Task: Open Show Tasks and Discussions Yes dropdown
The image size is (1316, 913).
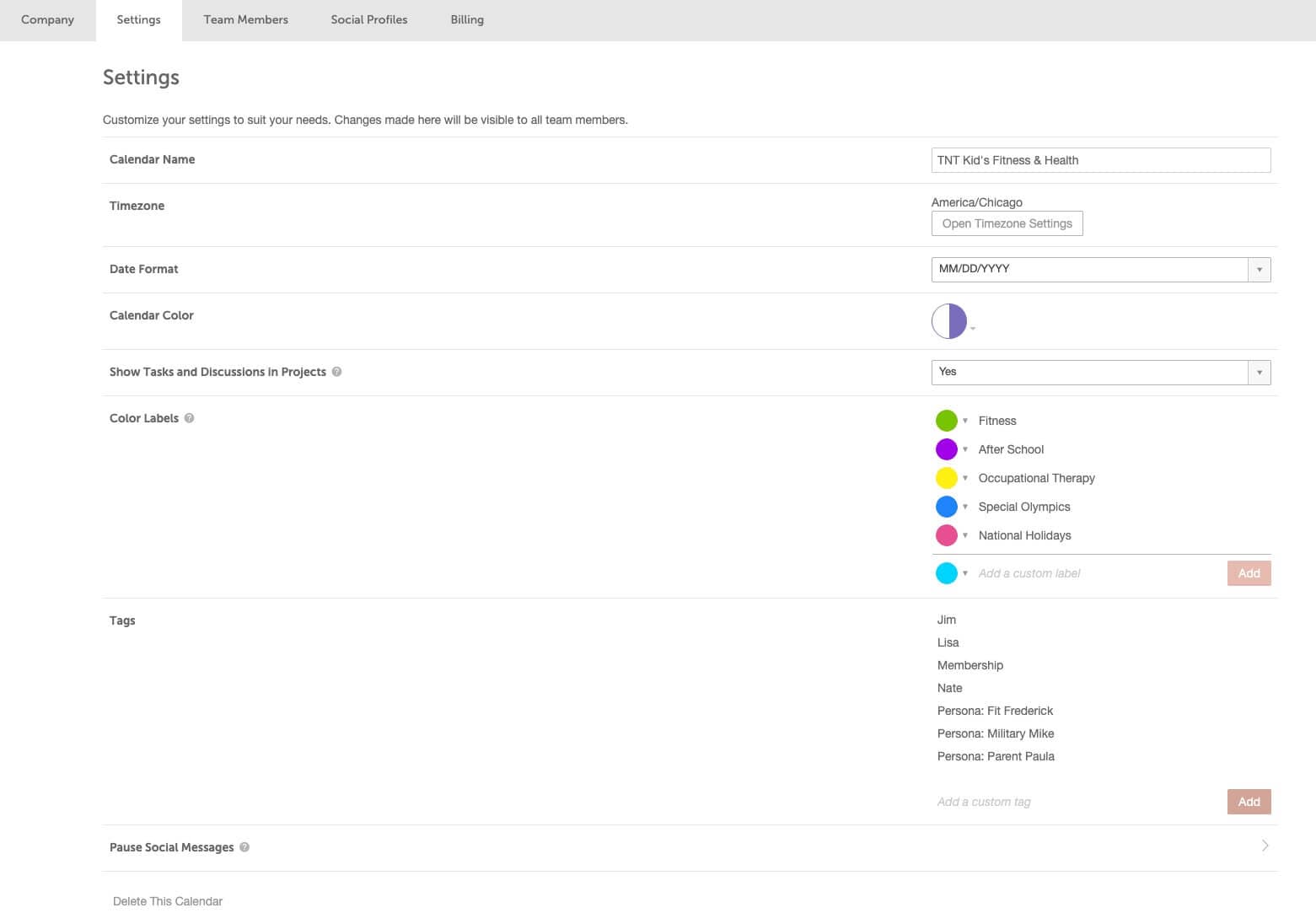Action: tap(1100, 372)
